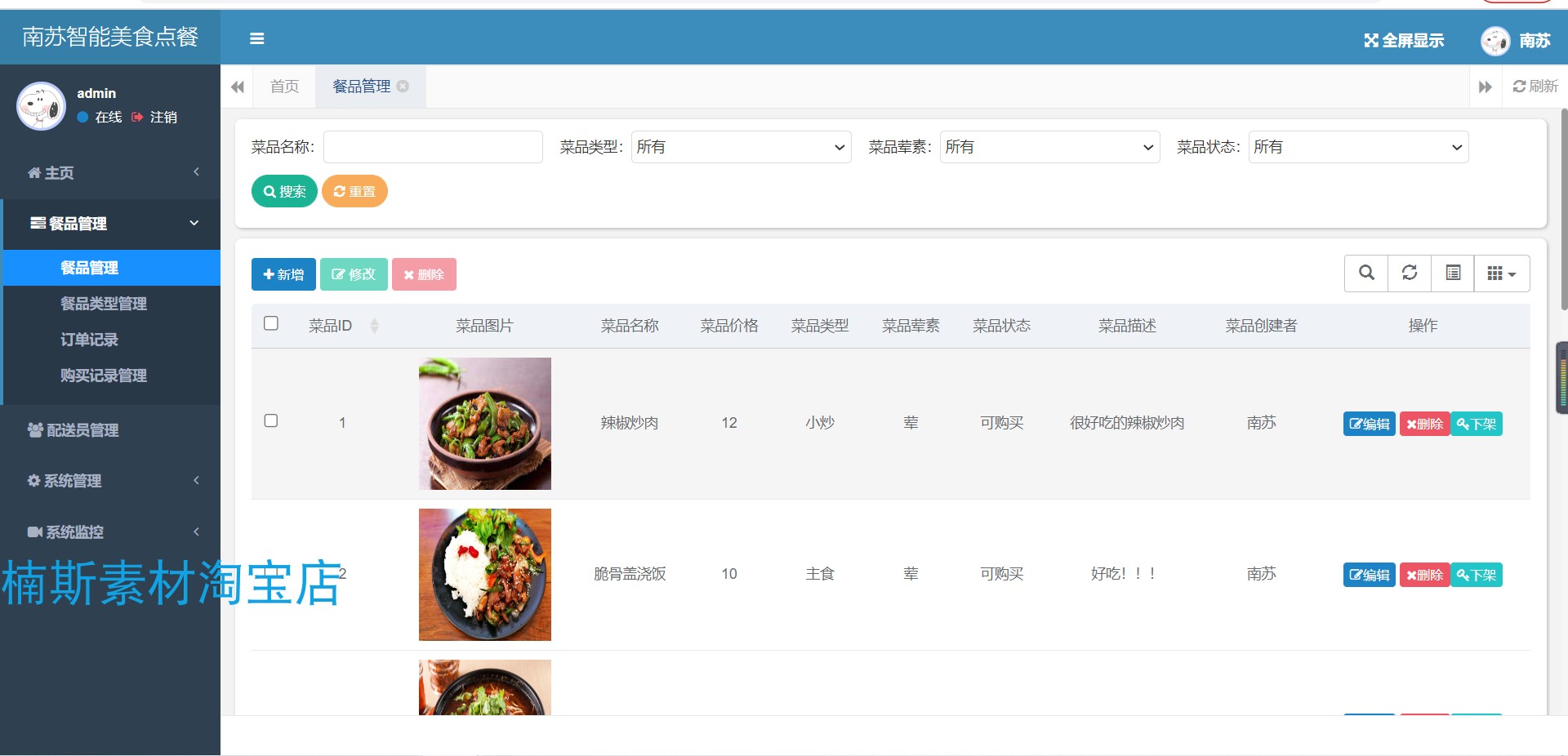Collapse the 餐品管理 sidebar group
Image resolution: width=1568 pixels, height=756 pixels.
coord(110,223)
